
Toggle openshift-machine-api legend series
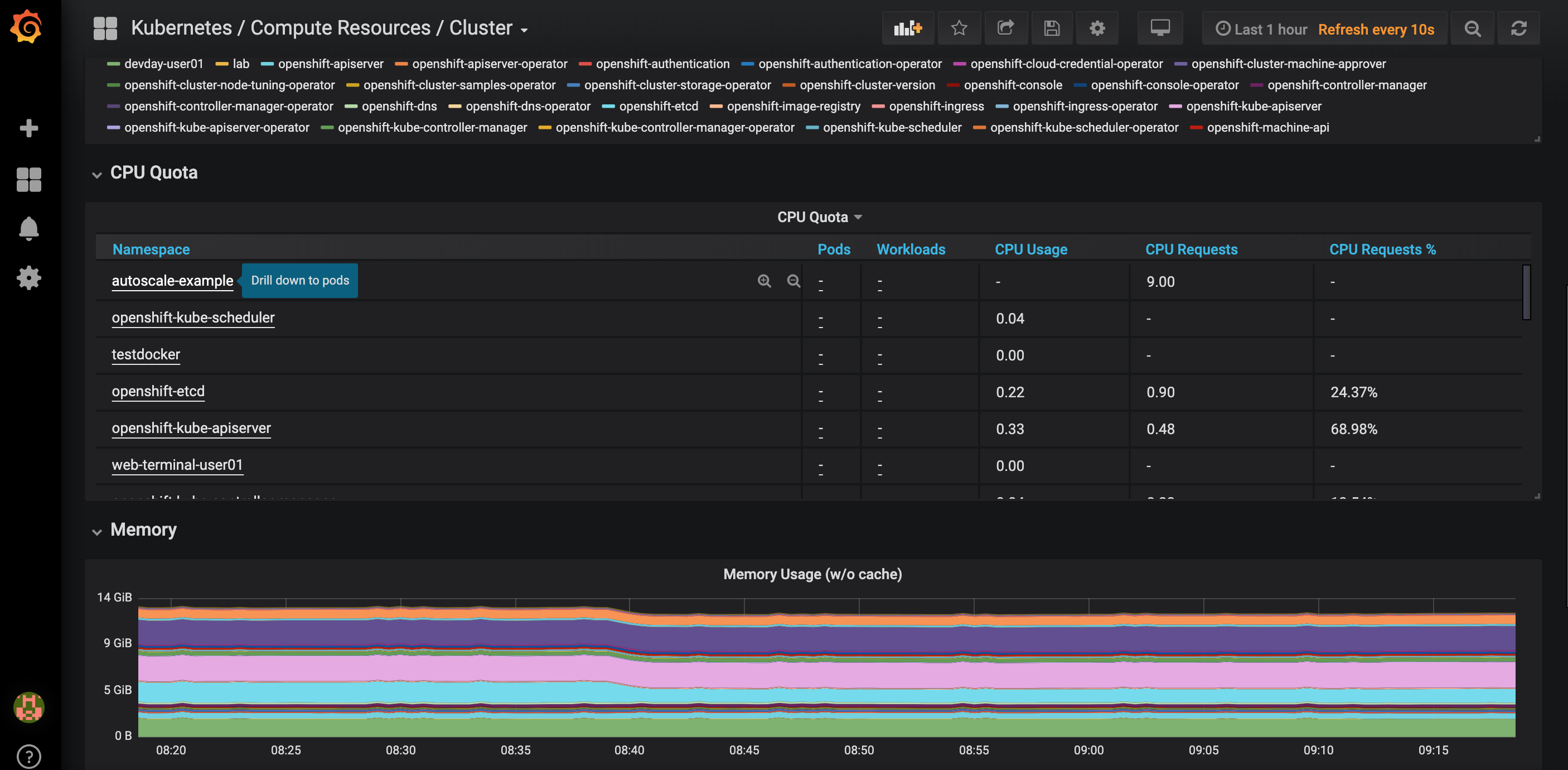(x=1268, y=128)
